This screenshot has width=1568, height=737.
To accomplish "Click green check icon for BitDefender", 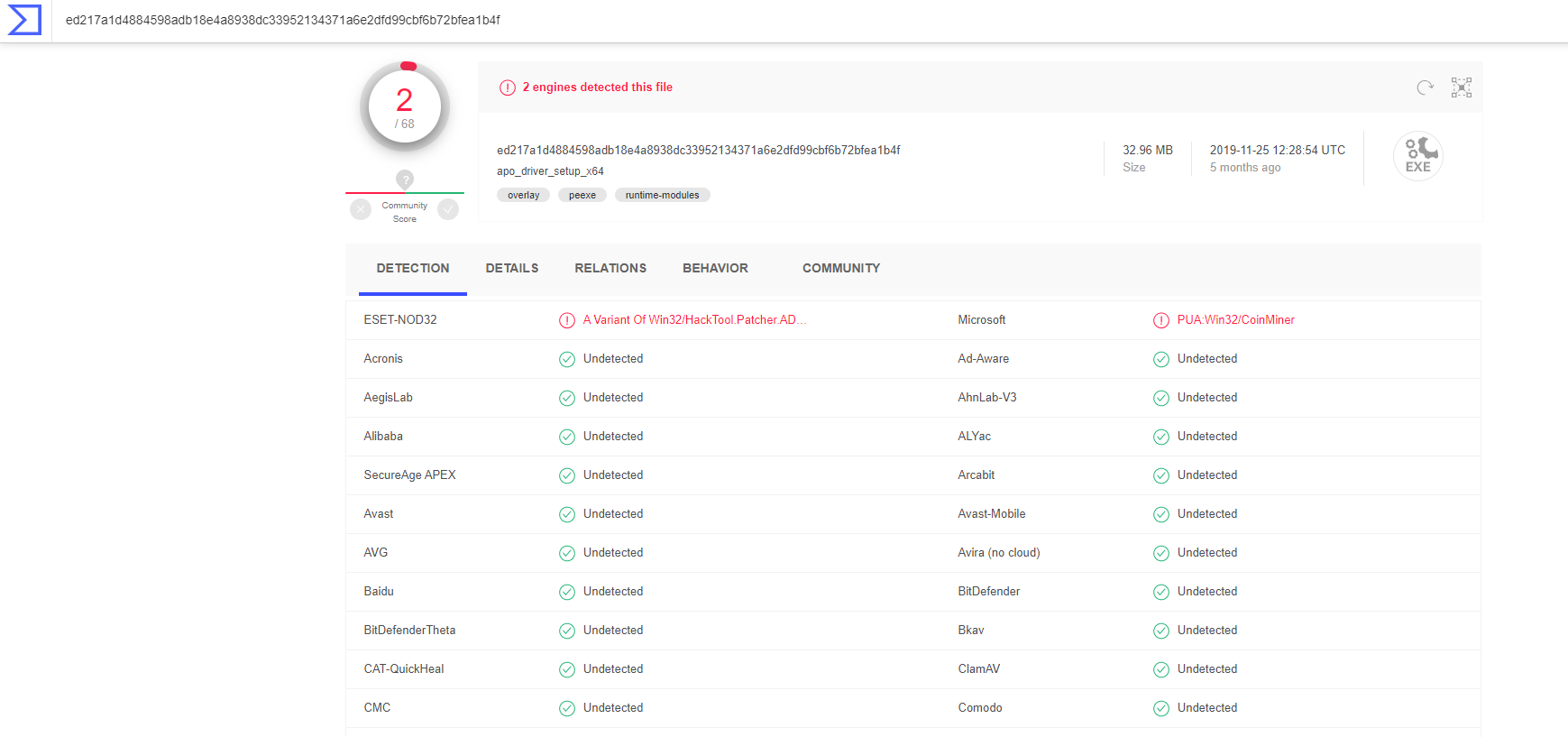I will (1161, 592).
